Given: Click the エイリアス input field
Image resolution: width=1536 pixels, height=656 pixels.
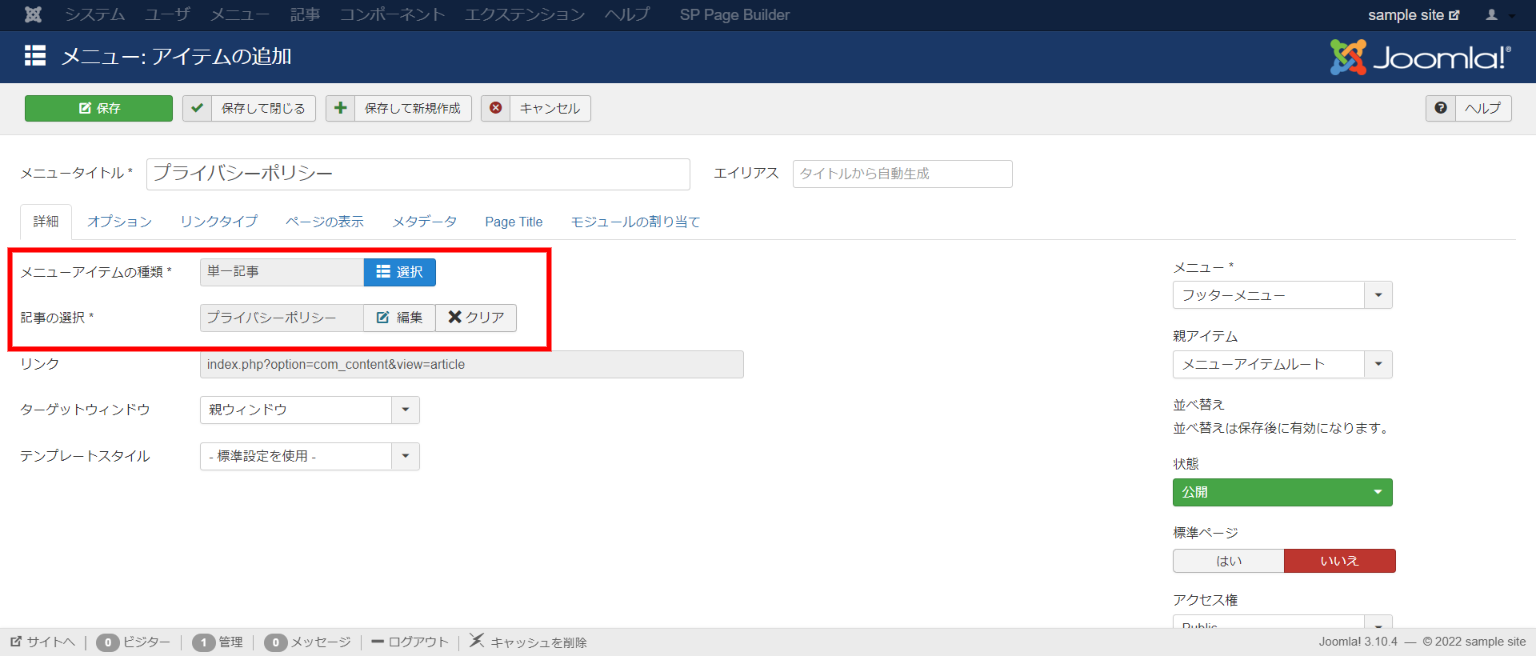Looking at the screenshot, I should coord(902,174).
